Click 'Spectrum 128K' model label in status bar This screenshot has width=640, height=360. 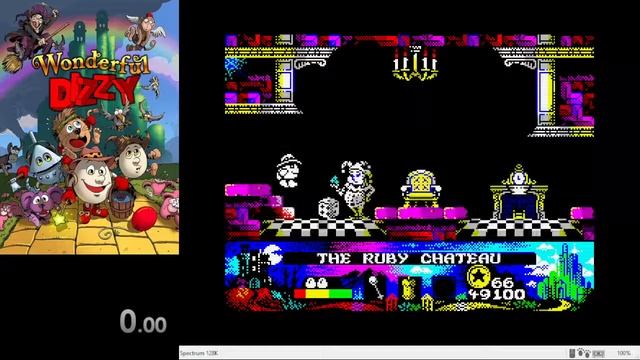coord(199,353)
